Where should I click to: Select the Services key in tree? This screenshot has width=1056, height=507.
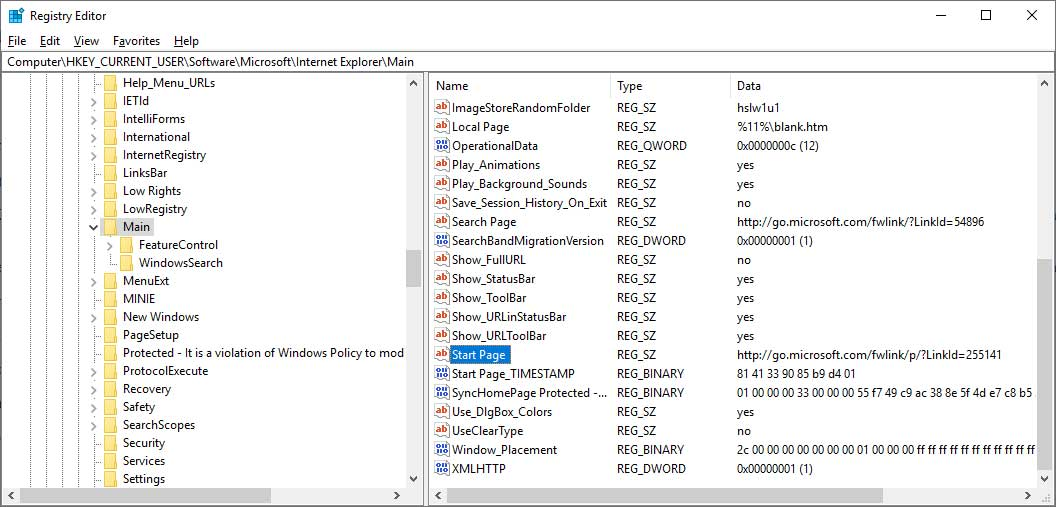[143, 461]
